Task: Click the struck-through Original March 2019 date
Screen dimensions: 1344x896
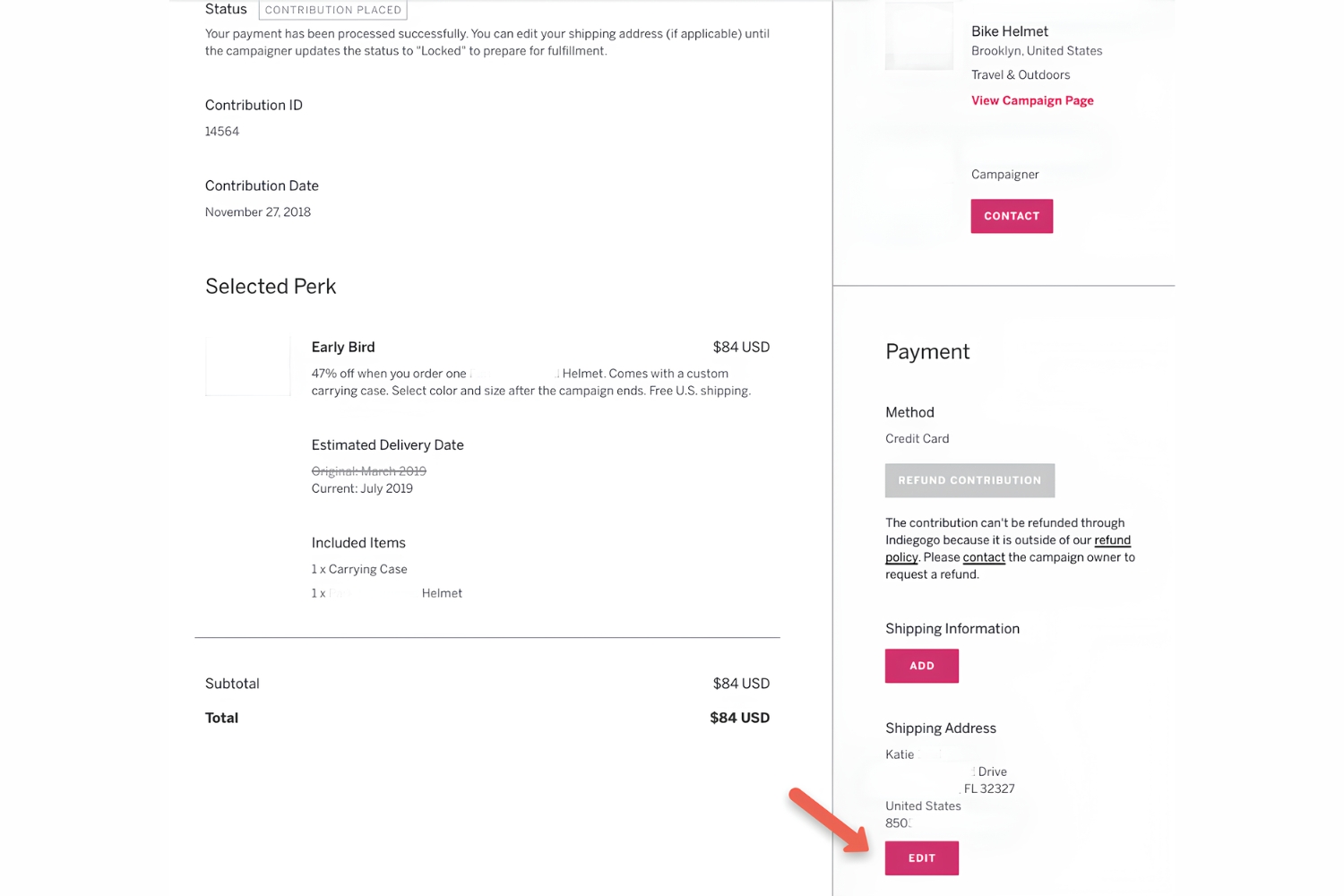Action: click(x=368, y=471)
